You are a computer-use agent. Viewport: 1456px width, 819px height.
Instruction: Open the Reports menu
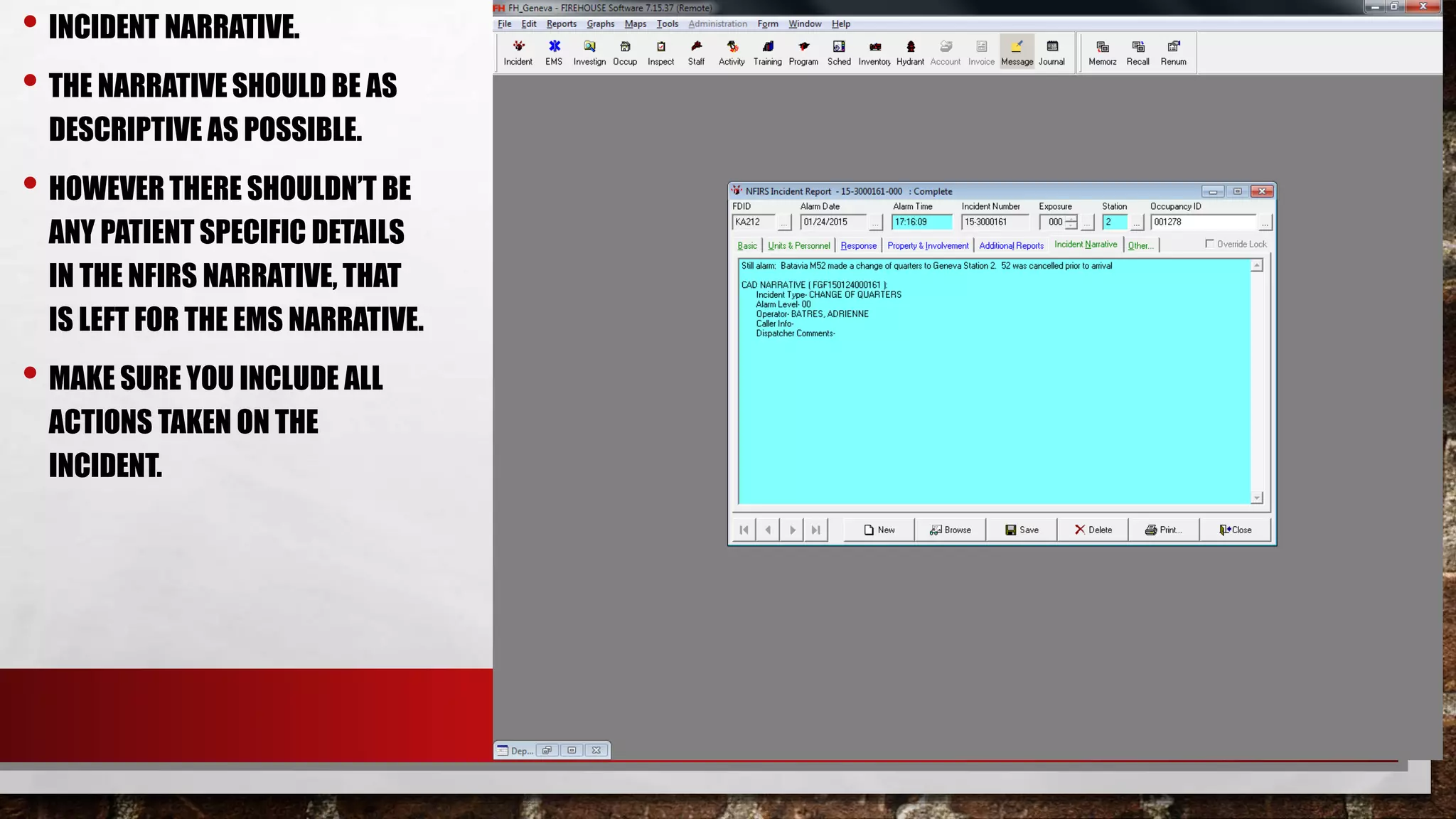(x=561, y=23)
